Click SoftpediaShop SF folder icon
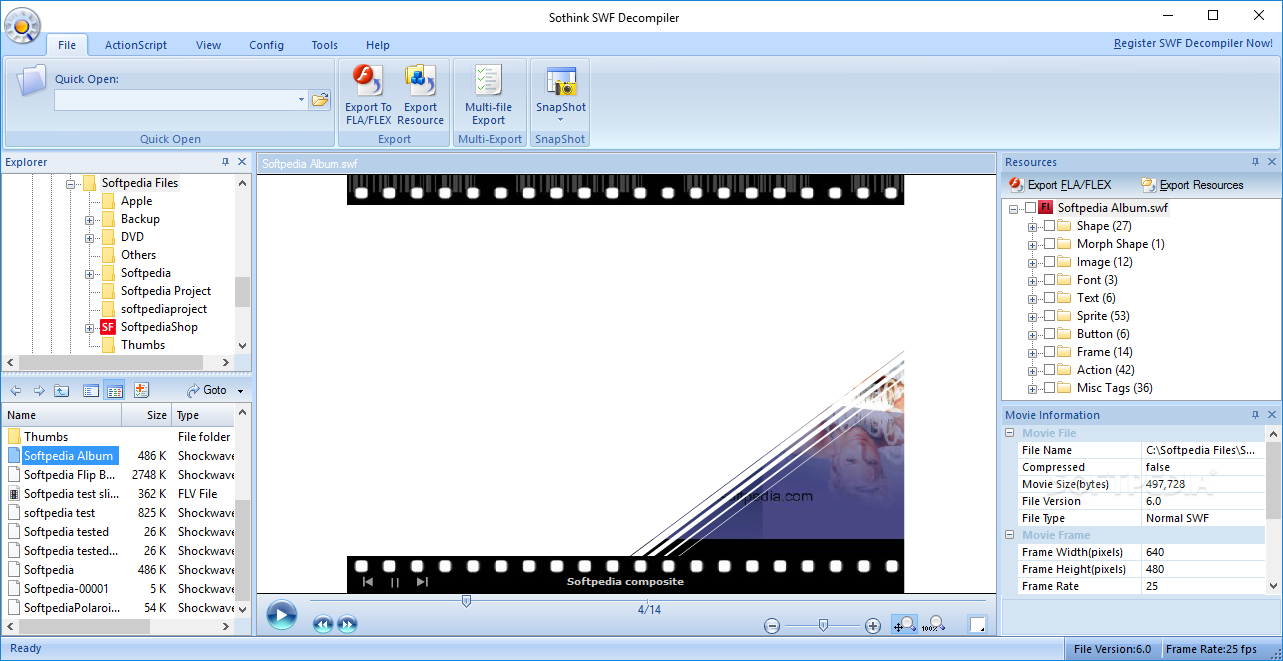The image size is (1283, 661). coord(108,327)
